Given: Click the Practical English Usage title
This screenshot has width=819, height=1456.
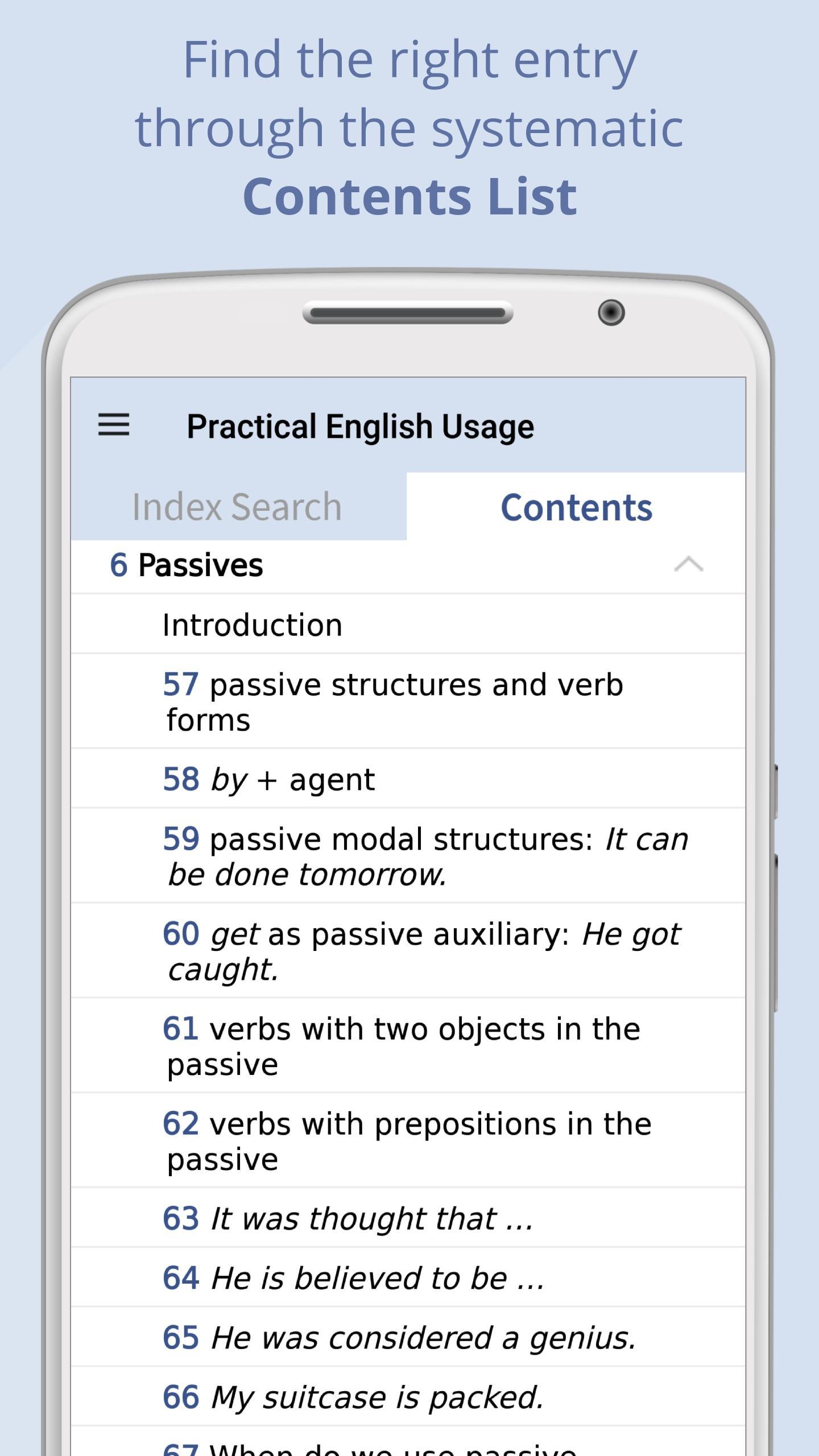Looking at the screenshot, I should (361, 427).
